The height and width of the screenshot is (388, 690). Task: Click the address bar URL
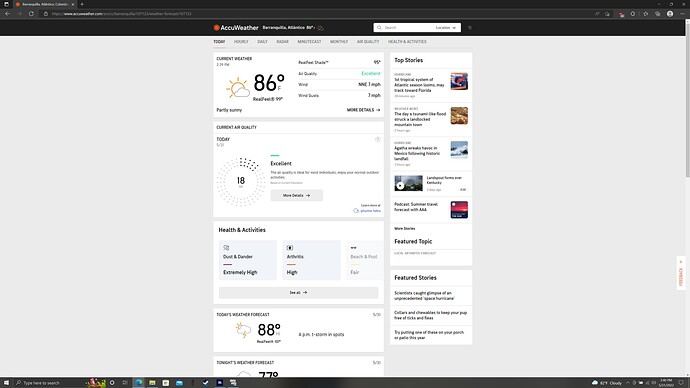[121, 14]
